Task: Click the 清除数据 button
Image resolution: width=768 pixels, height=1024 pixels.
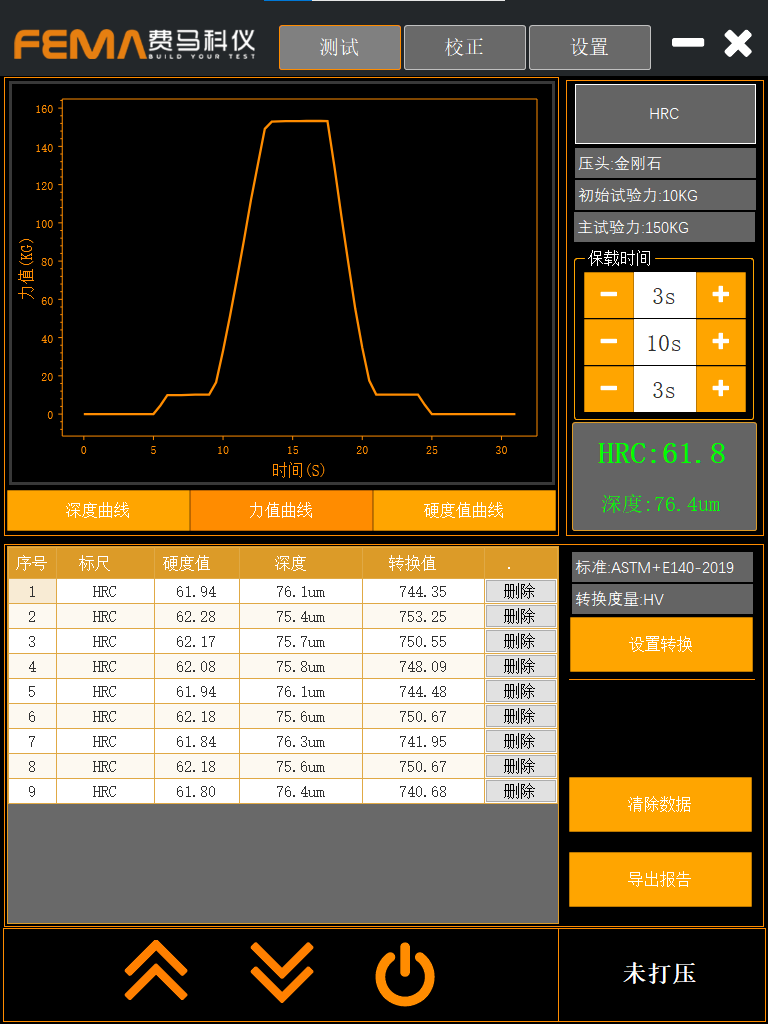Action: click(x=660, y=804)
